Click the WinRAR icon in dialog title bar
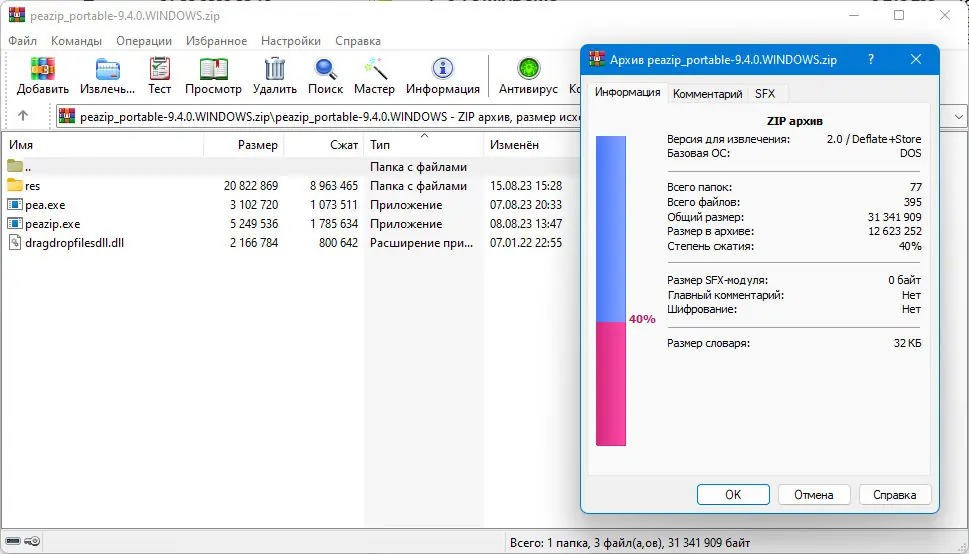The height and width of the screenshot is (554, 969). 597,59
